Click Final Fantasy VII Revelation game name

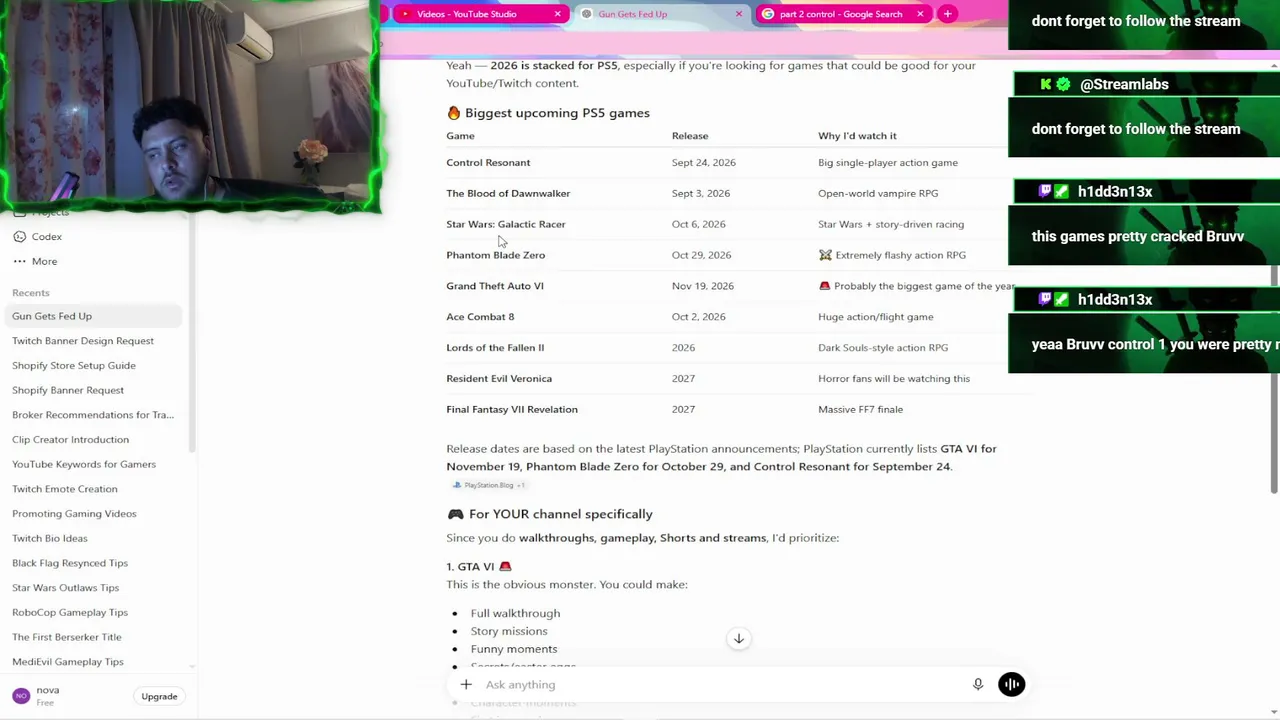tap(512, 410)
